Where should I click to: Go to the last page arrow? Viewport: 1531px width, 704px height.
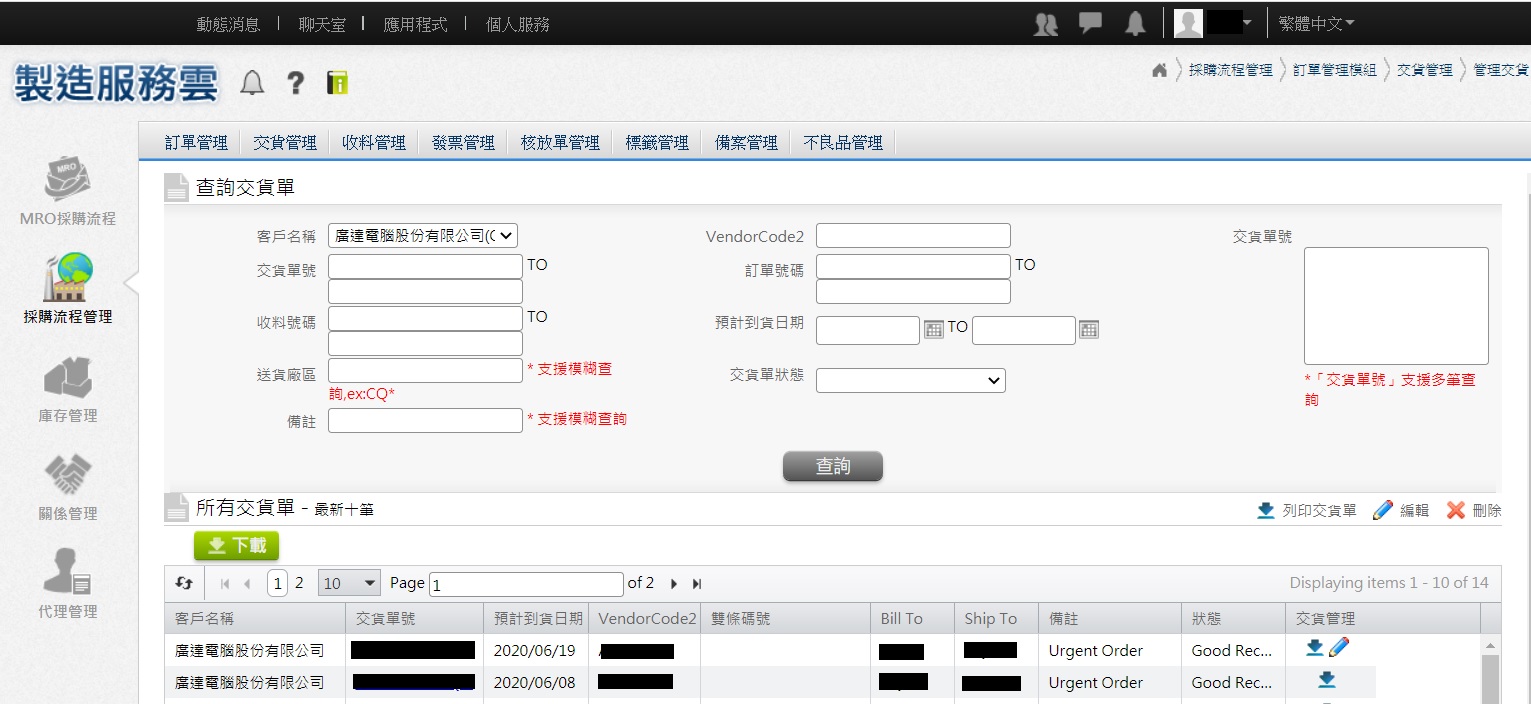tap(697, 583)
